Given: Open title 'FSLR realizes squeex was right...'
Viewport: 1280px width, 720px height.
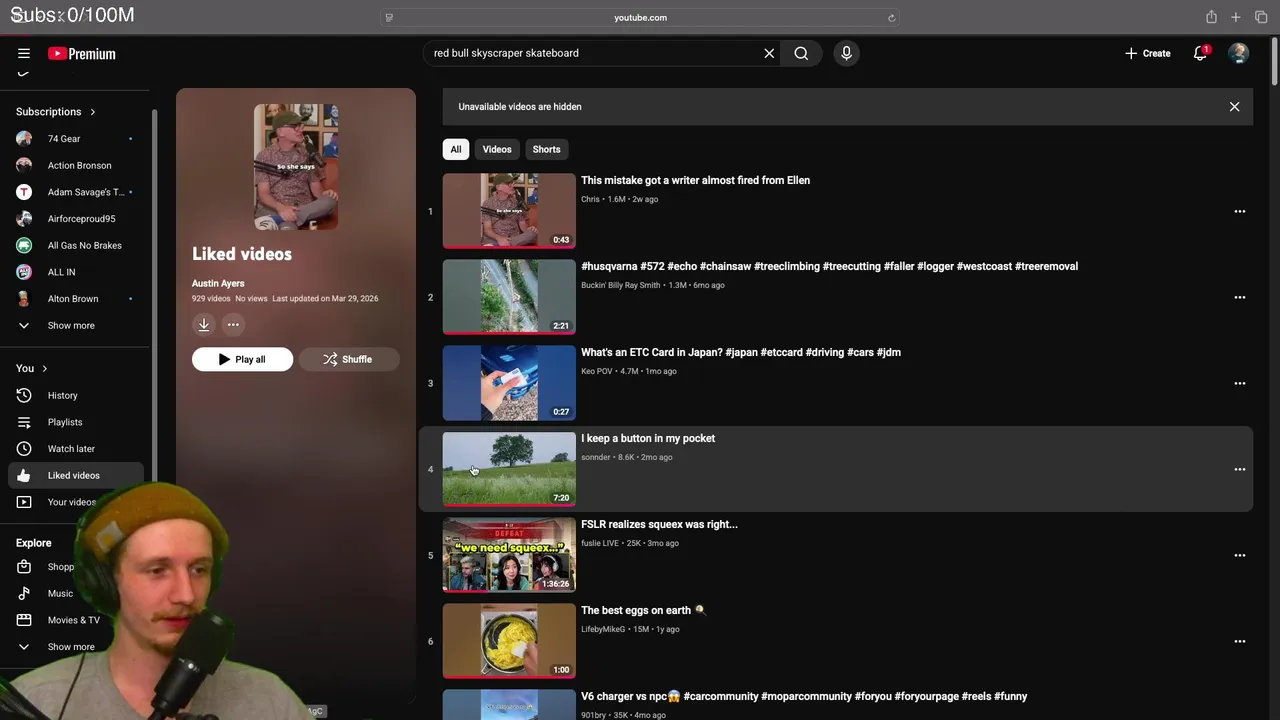Looking at the screenshot, I should pyautogui.click(x=659, y=524).
